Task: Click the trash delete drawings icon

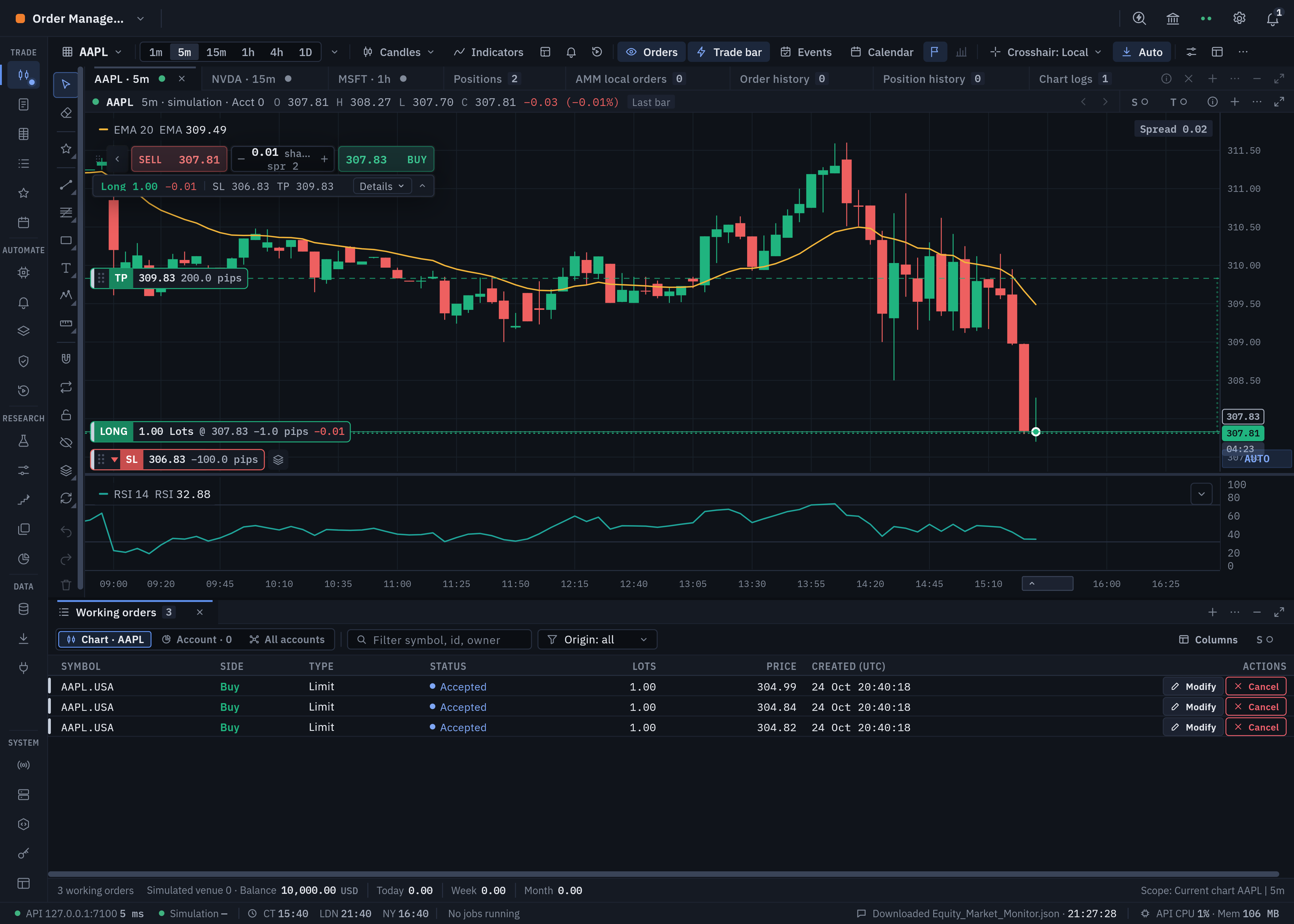Action: point(66,584)
